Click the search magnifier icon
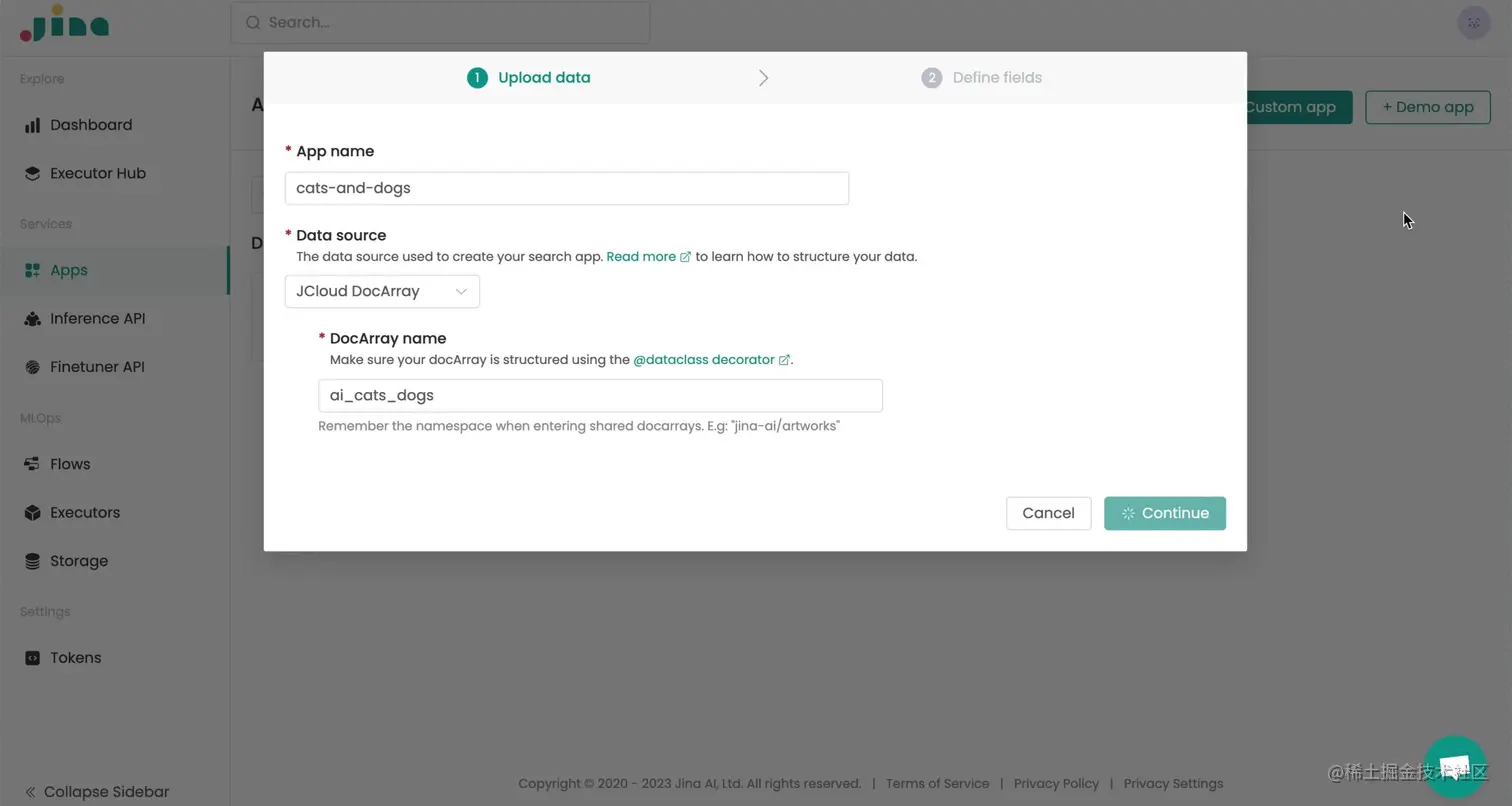The image size is (1512, 806). (253, 23)
